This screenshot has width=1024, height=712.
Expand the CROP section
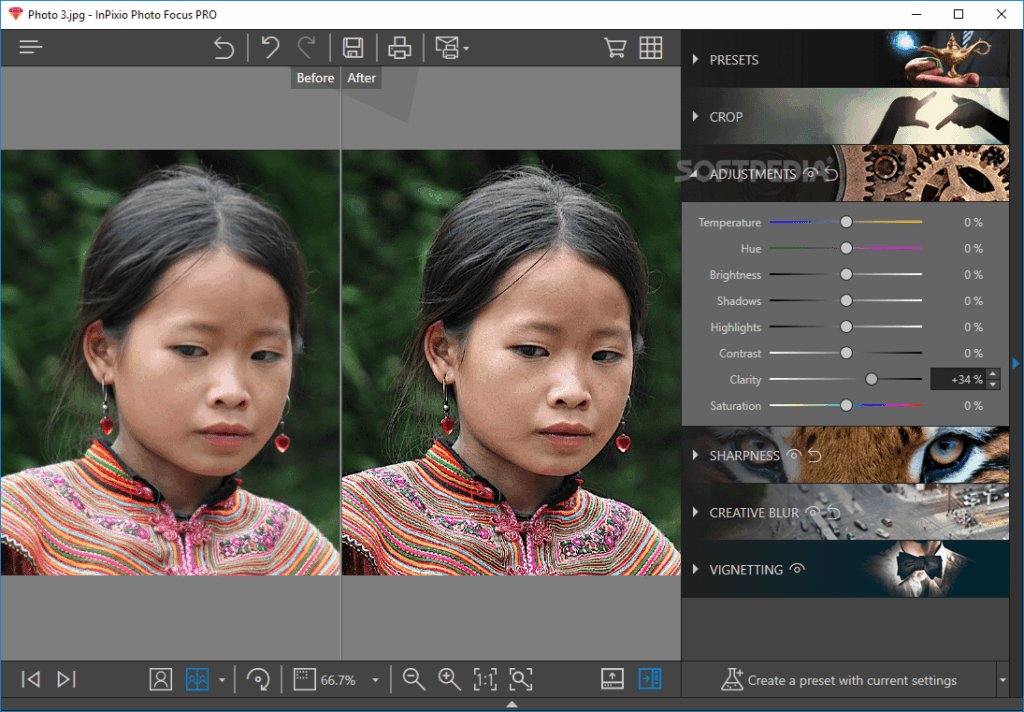[696, 116]
